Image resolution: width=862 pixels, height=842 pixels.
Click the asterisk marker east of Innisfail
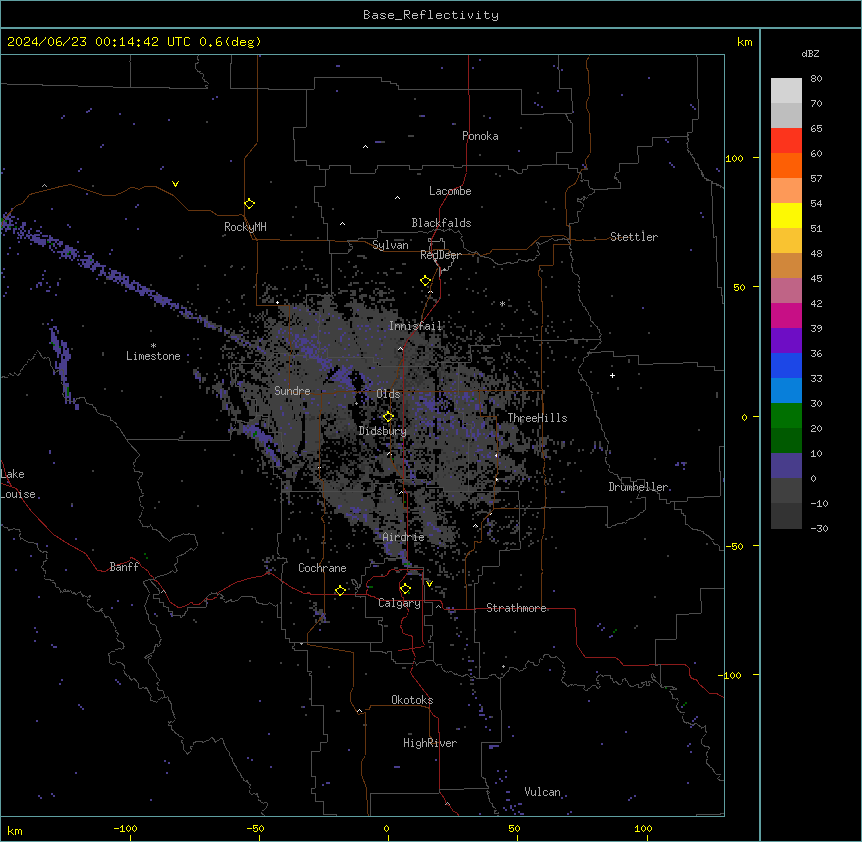(502, 303)
